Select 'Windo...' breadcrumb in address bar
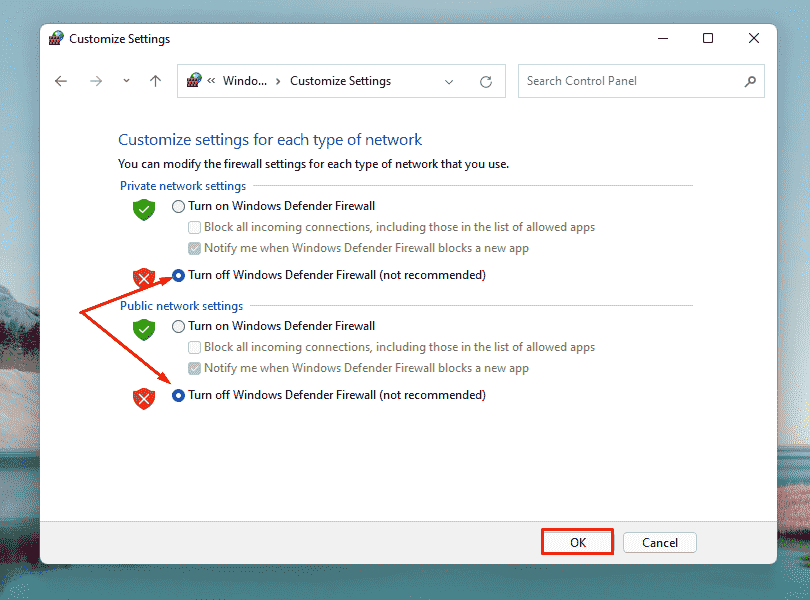Viewport: 810px width, 600px height. coord(245,81)
